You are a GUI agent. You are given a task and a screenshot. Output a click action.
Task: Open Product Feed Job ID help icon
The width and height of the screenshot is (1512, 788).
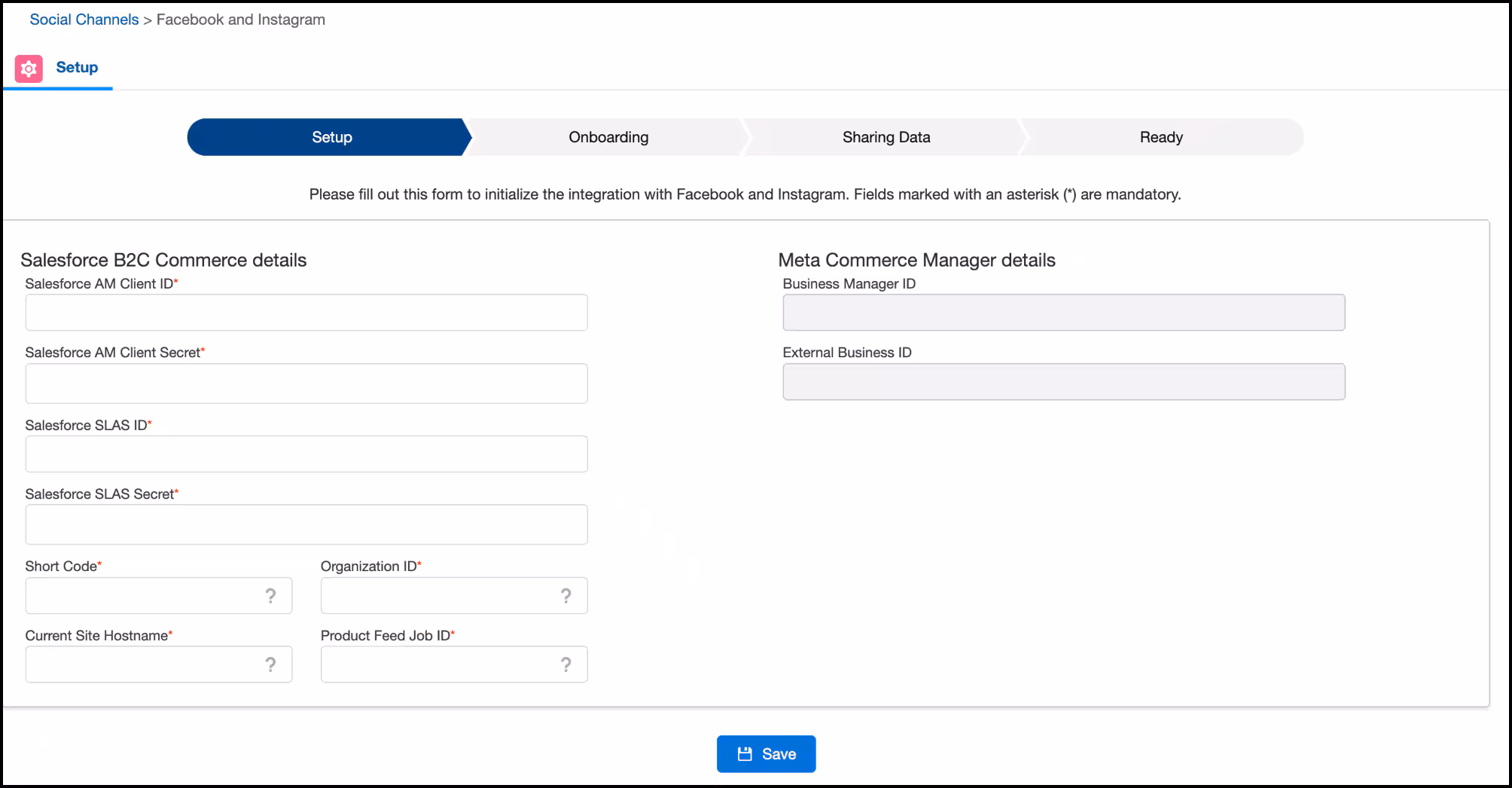click(x=565, y=664)
